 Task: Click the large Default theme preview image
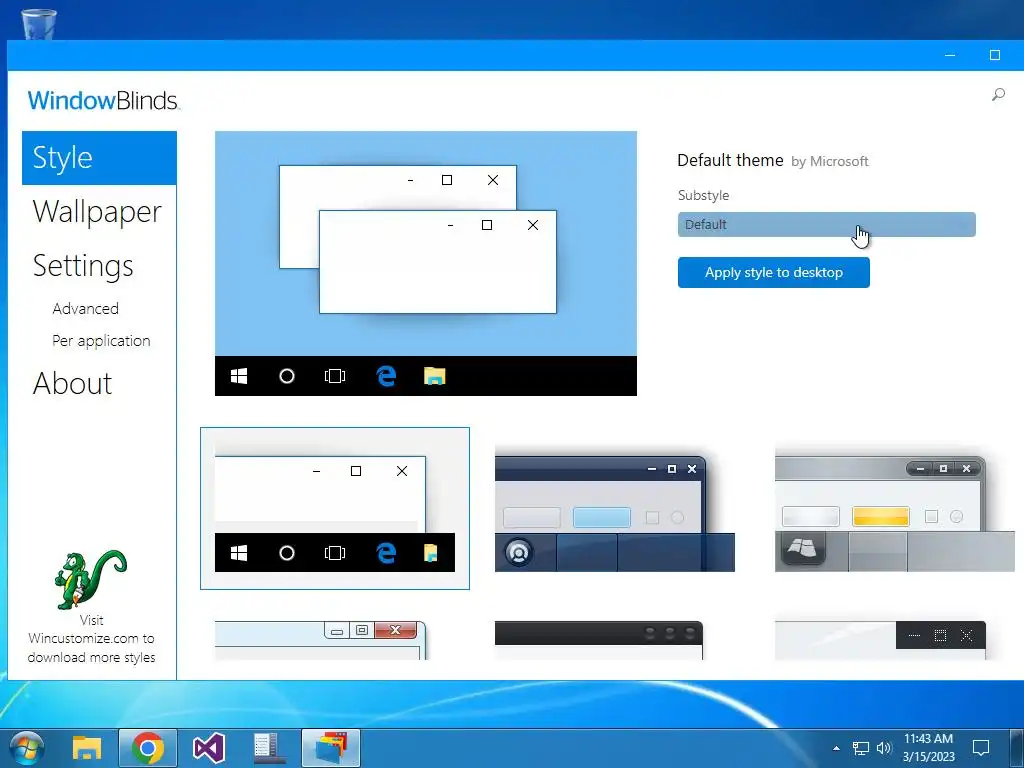(x=426, y=263)
